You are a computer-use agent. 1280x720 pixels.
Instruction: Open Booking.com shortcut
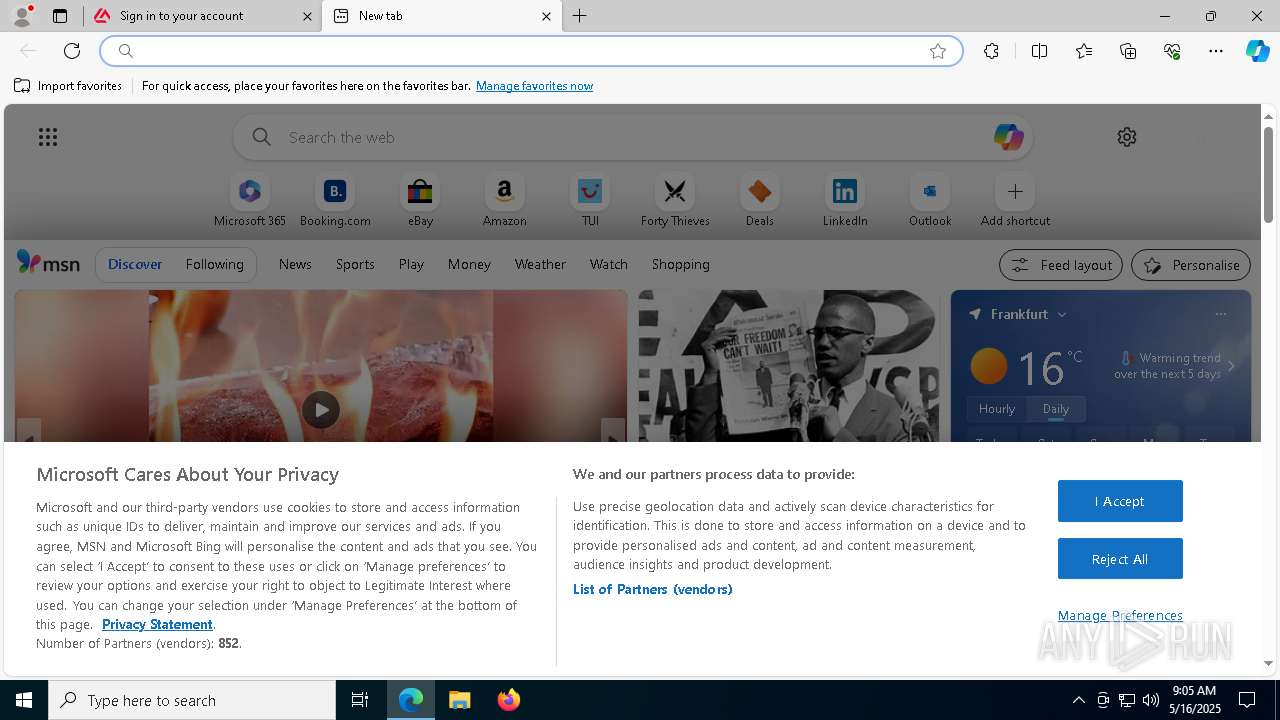point(335,201)
